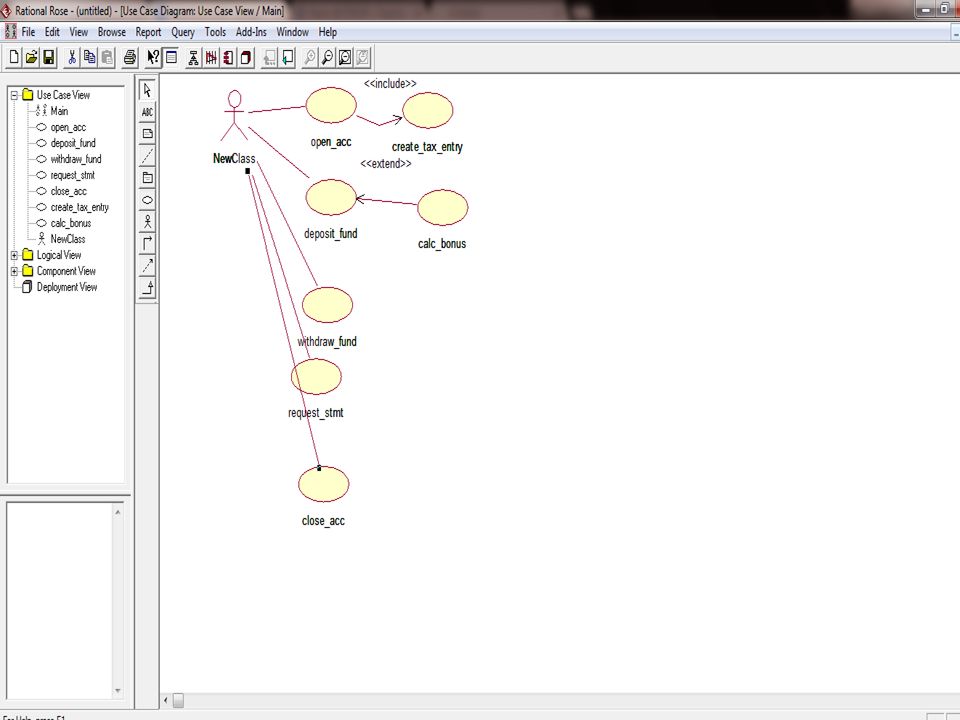Click the Copy toolbar icon
This screenshot has width=960, height=720.
(89, 58)
